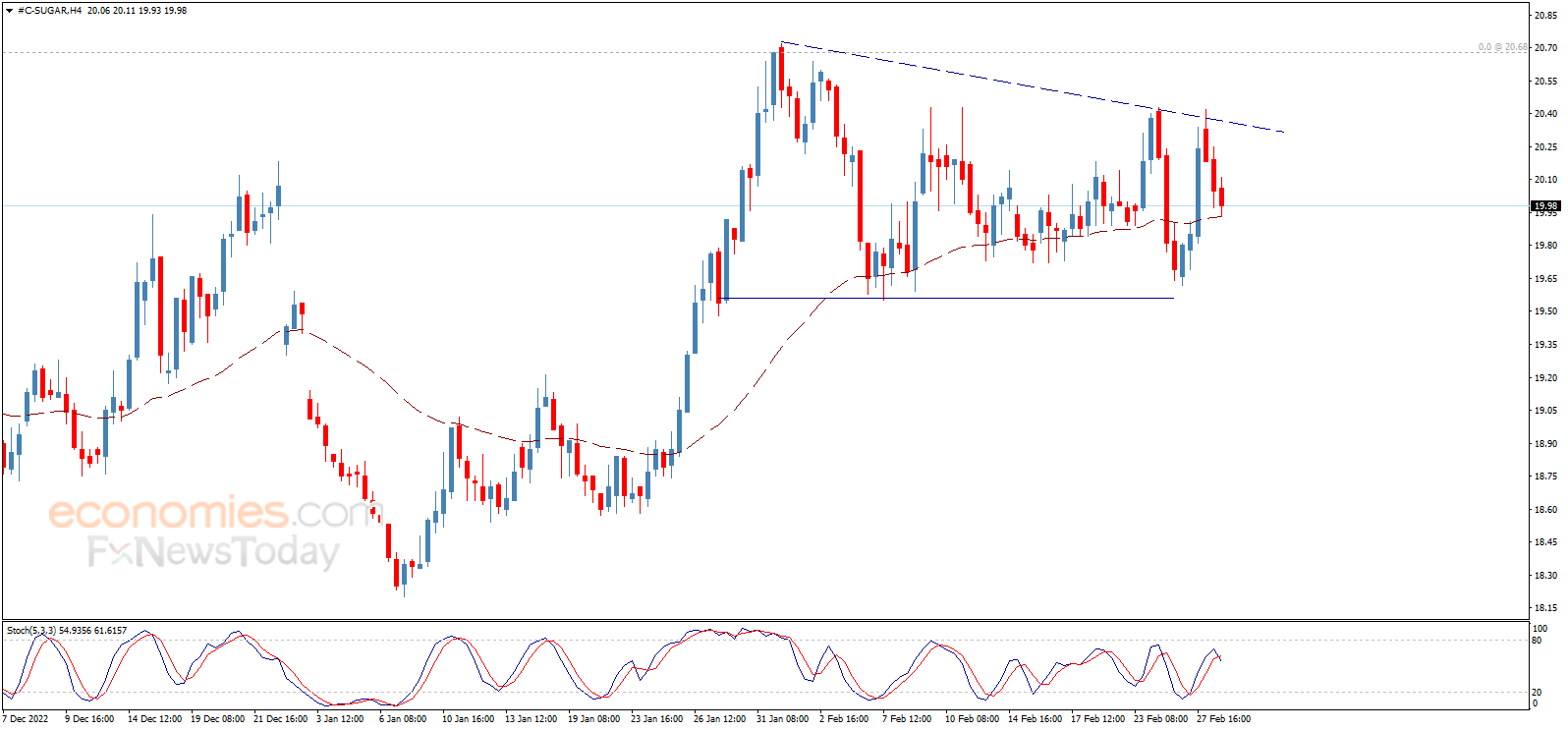This screenshot has height=730, width=1568.
Task: Click the 100 level on the stochastic scale
Action: [1540, 629]
